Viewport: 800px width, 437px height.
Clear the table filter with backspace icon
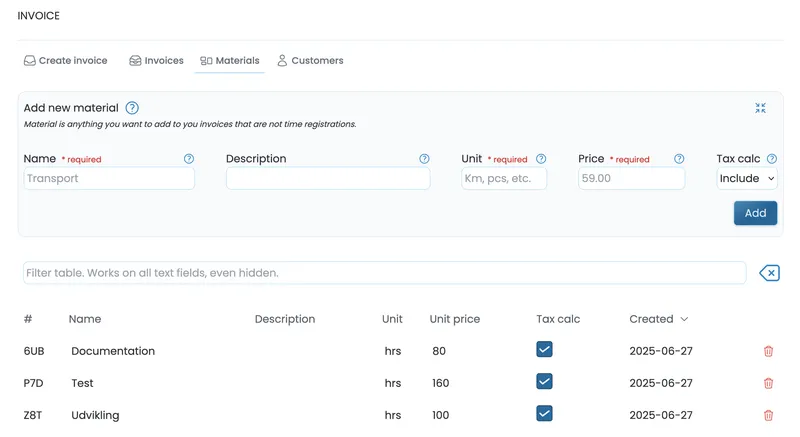(x=769, y=273)
